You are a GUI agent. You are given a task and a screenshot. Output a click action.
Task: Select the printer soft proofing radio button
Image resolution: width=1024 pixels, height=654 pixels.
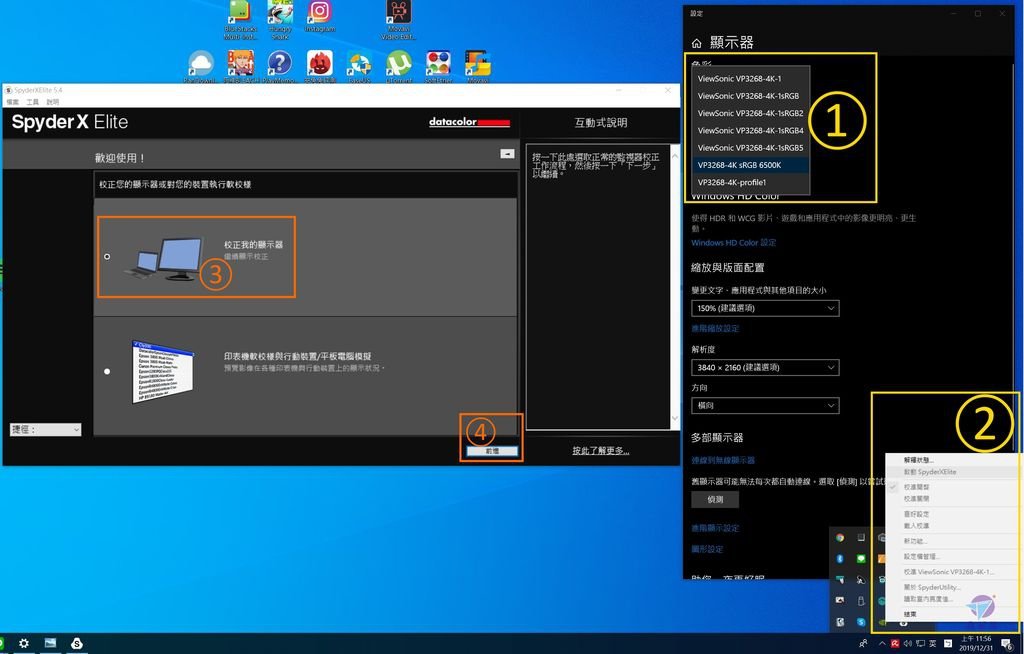[107, 371]
